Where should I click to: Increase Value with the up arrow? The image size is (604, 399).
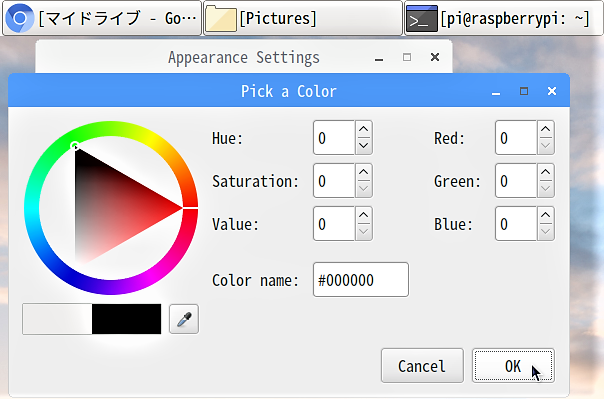[364, 215]
